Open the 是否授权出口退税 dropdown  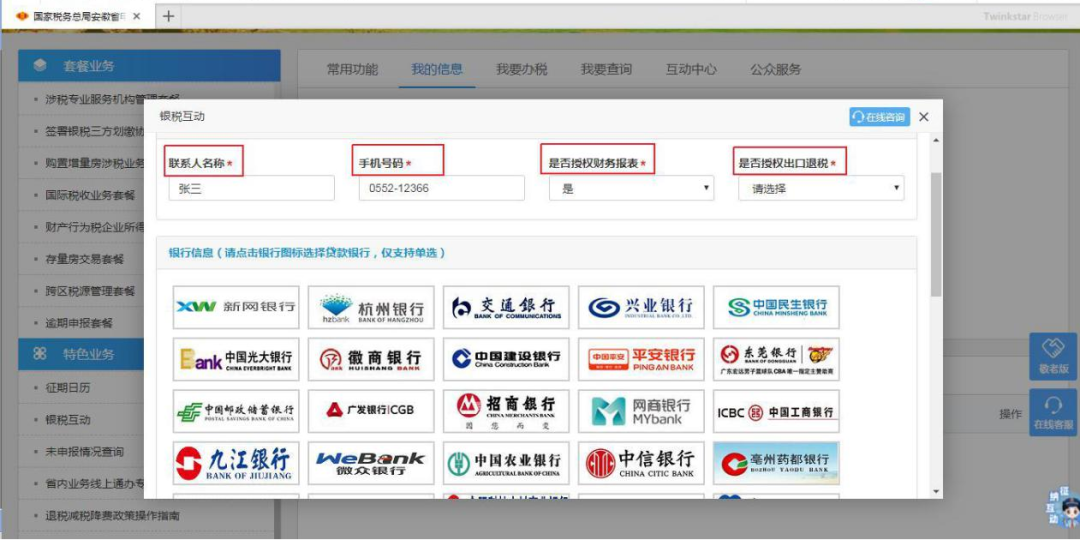click(821, 188)
